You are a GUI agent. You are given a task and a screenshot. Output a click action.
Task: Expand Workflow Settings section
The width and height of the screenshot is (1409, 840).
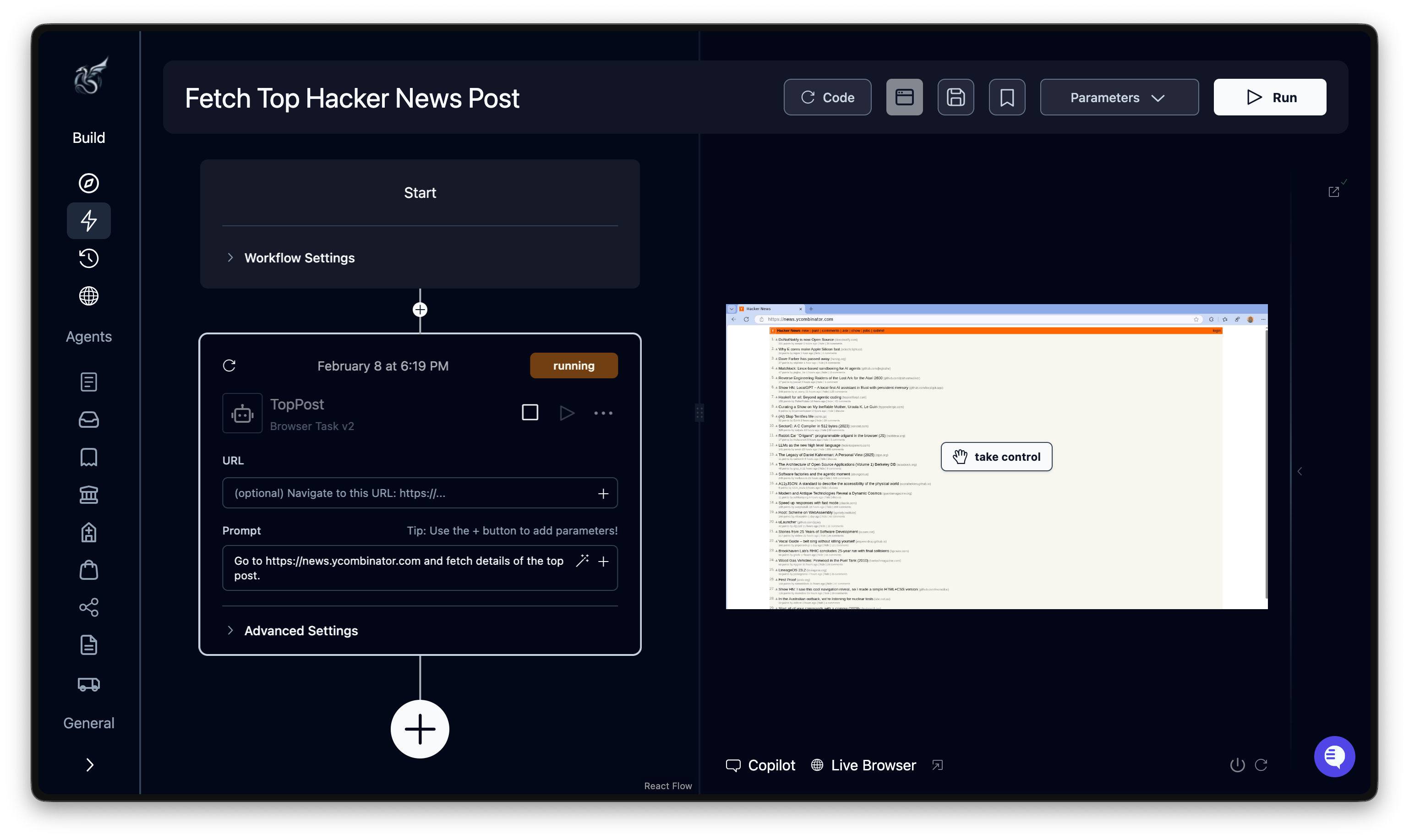(290, 257)
